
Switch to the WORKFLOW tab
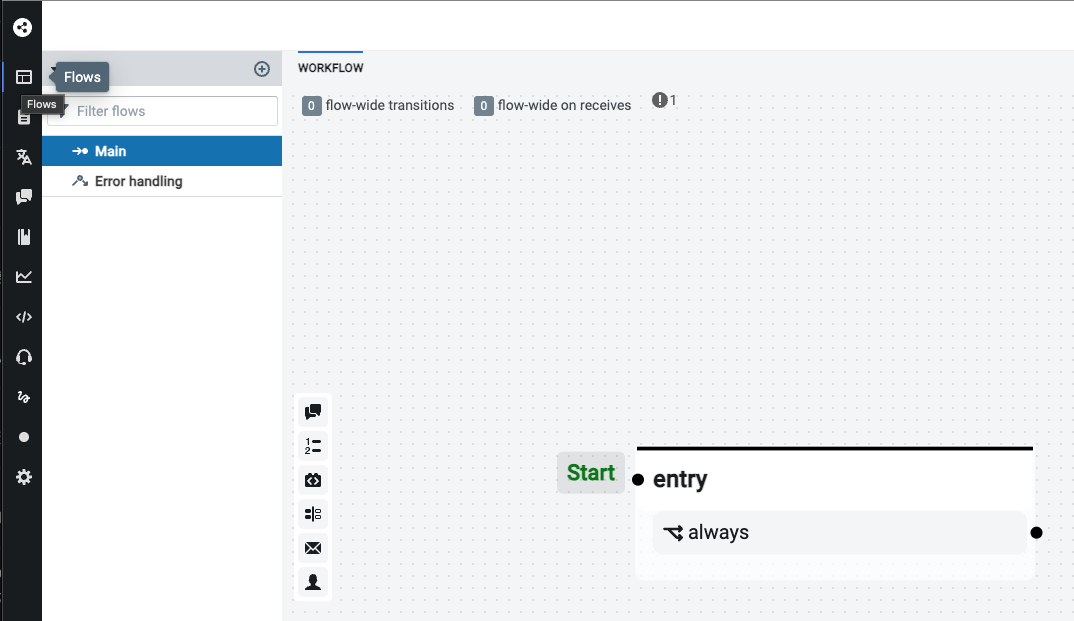(x=330, y=68)
